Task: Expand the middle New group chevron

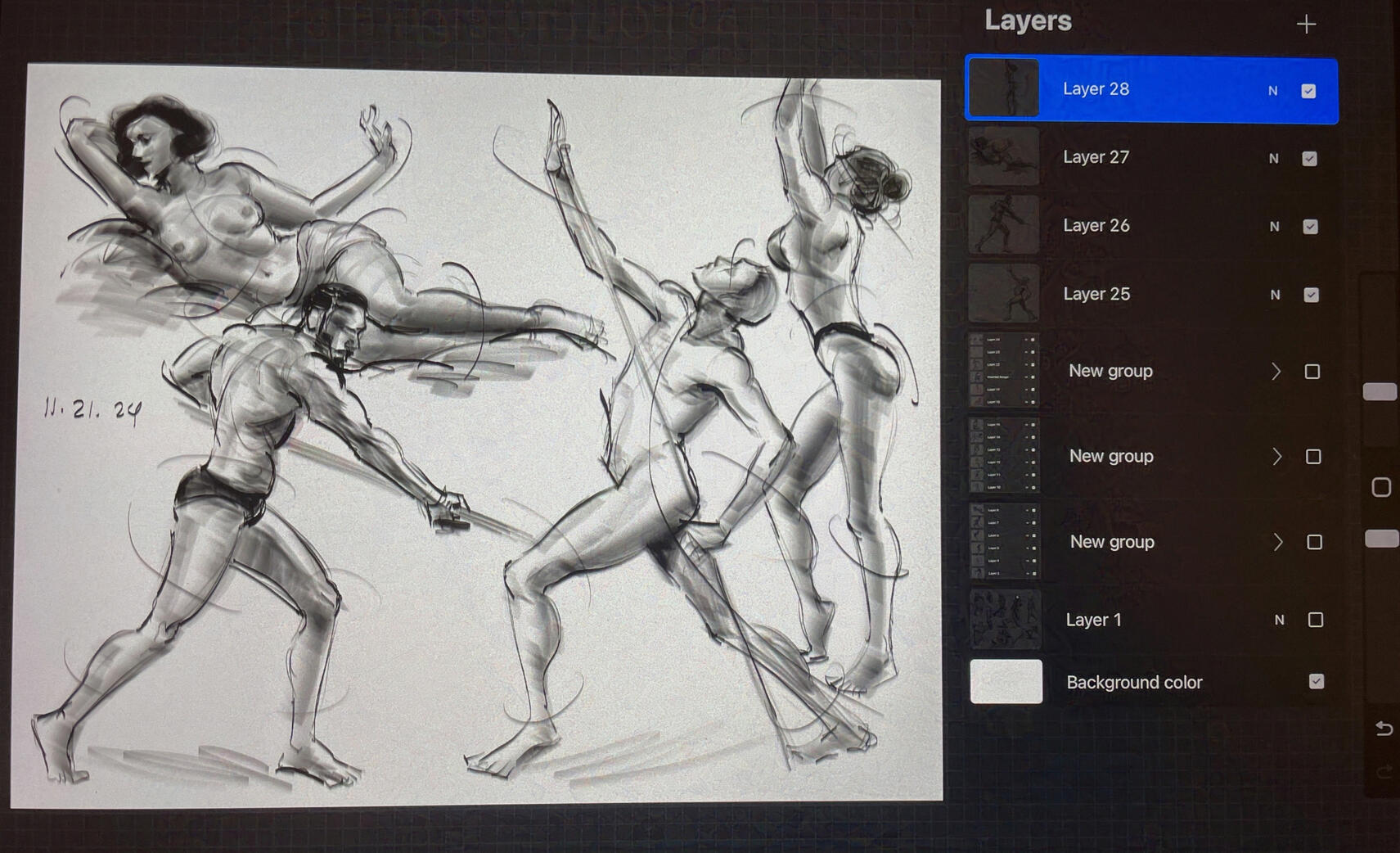Action: click(x=1276, y=457)
